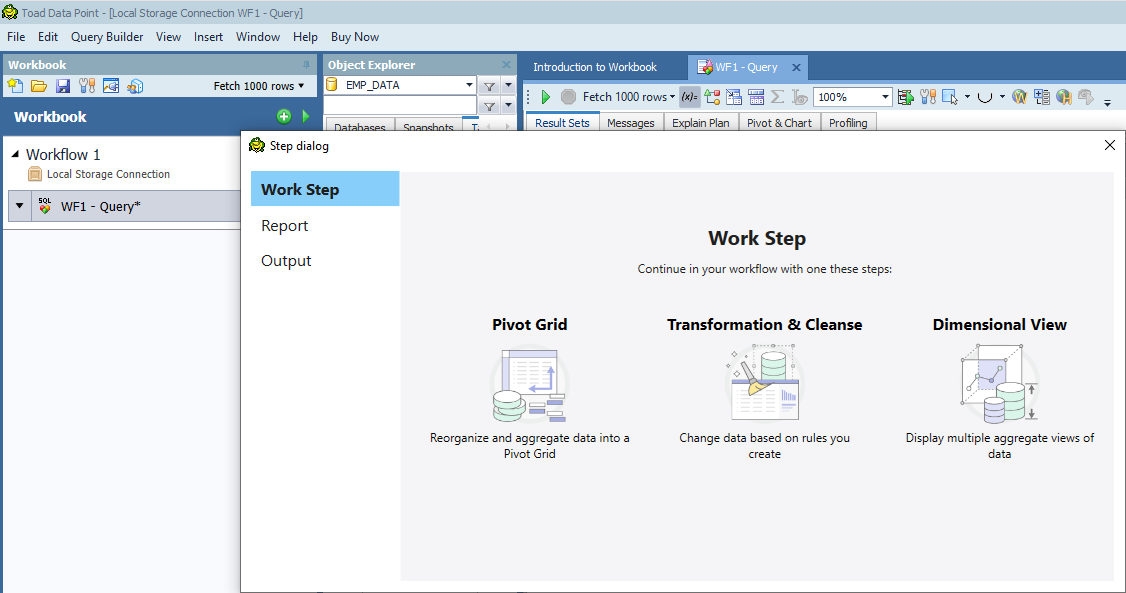Click the U-shaped union icon
Viewport: 1126px width, 593px height.
point(985,97)
